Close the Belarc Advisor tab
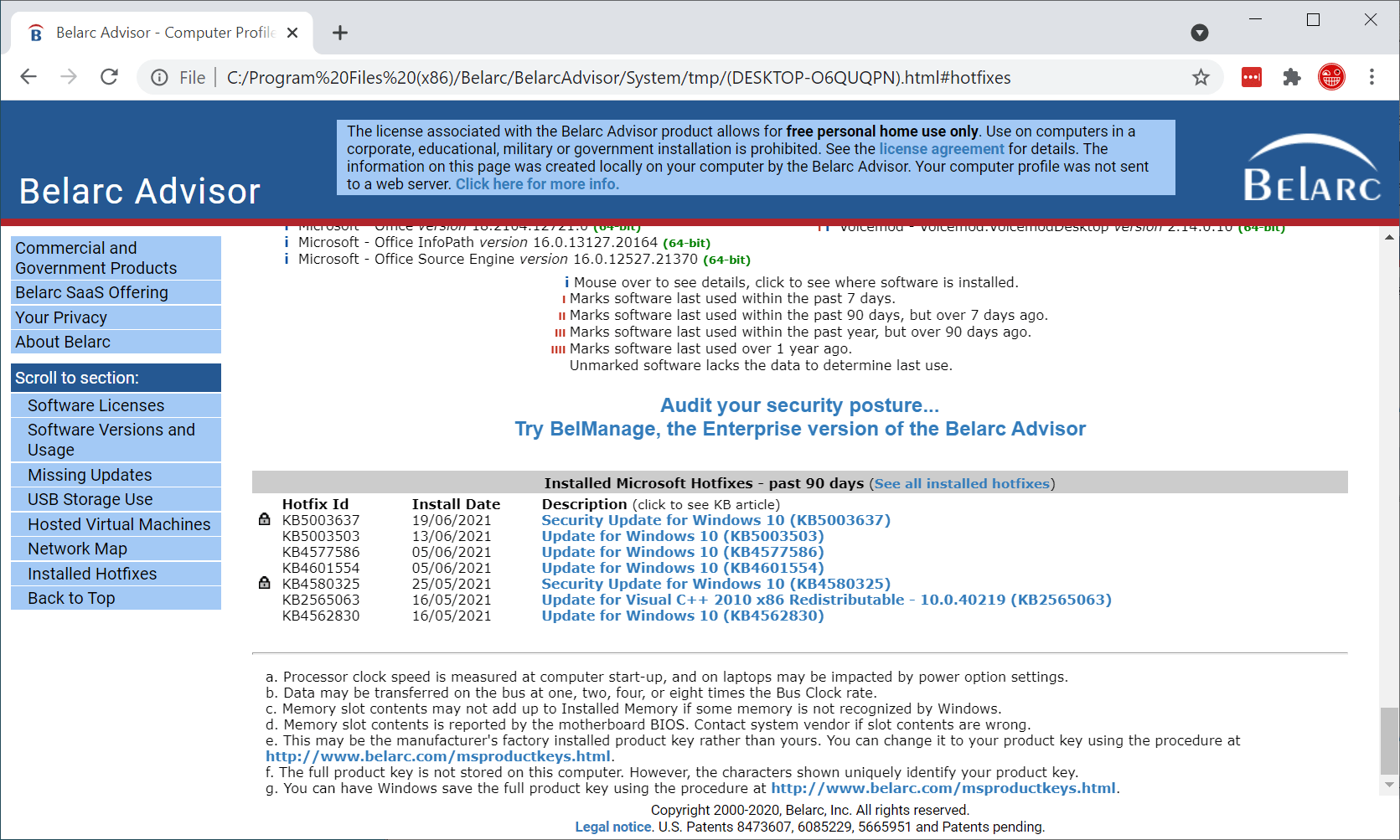 coord(292,33)
